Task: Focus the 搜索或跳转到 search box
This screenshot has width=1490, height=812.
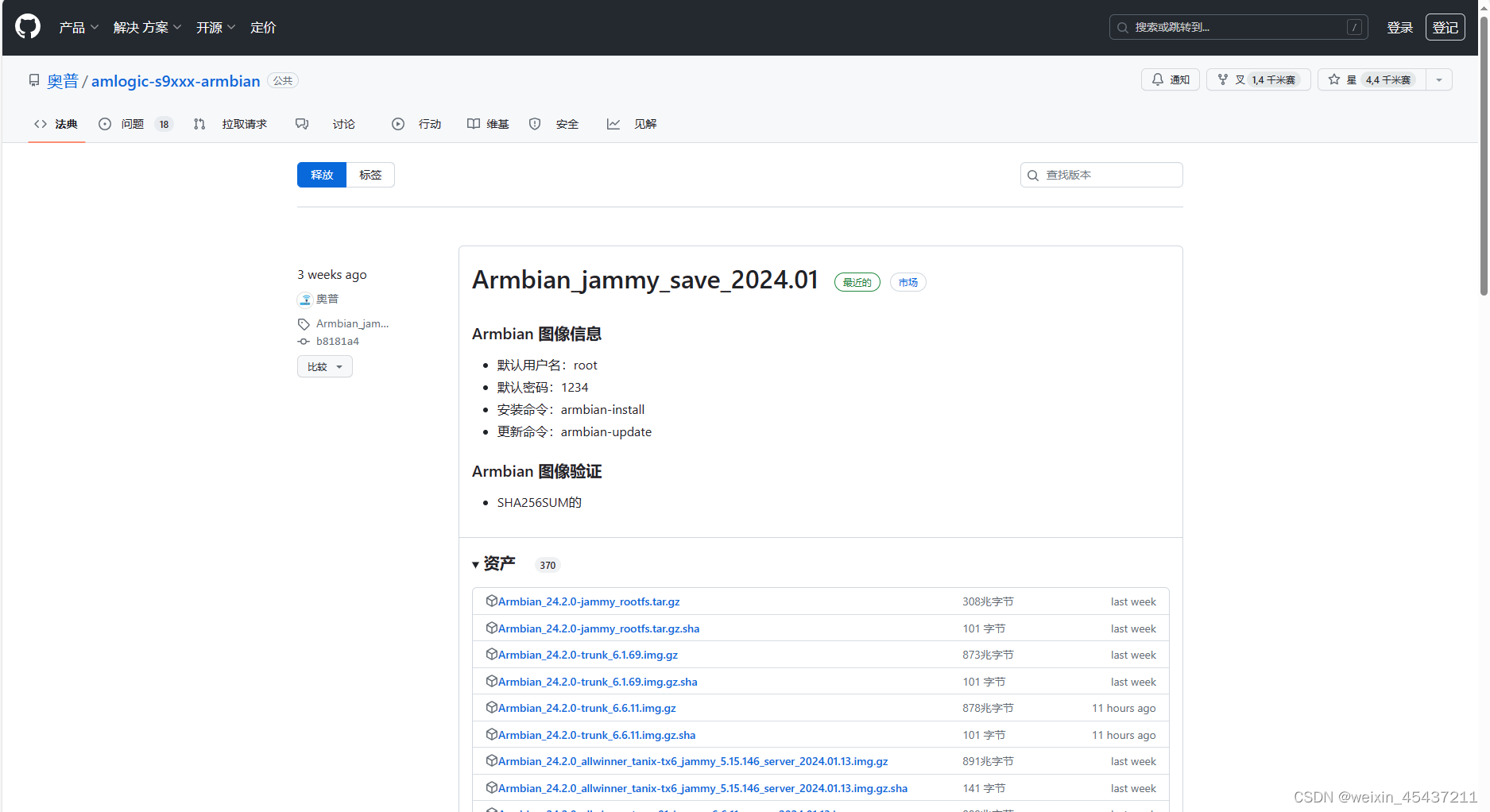Action: point(1238,27)
